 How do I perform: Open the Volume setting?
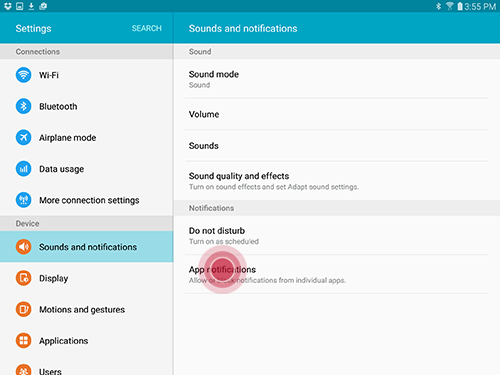pyautogui.click(x=337, y=114)
